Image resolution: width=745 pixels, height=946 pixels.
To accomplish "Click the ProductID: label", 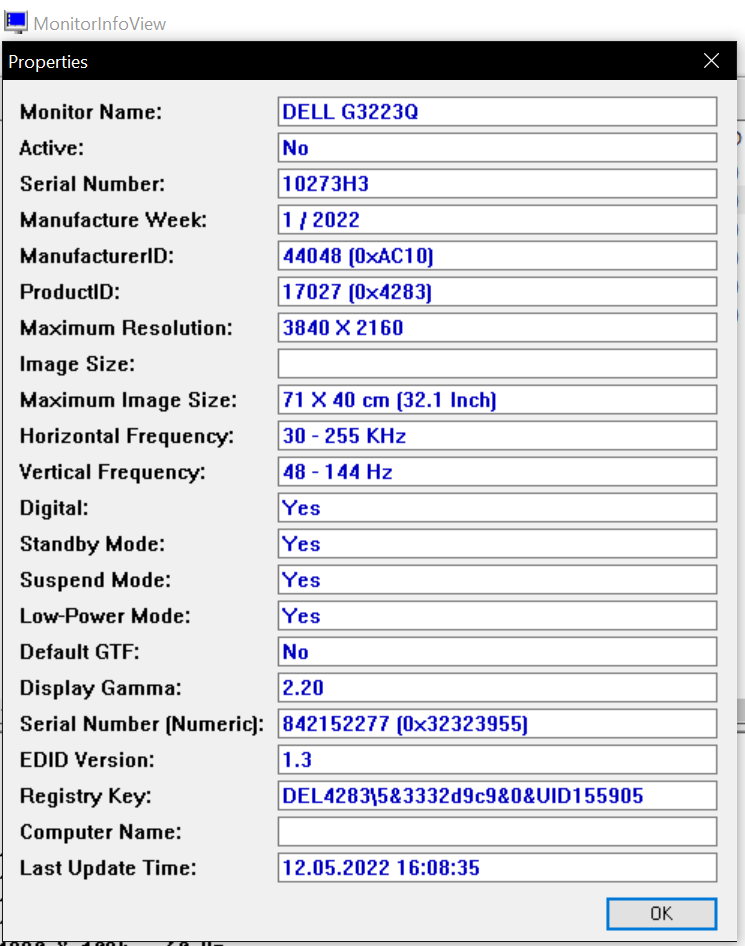I will 70,291.
